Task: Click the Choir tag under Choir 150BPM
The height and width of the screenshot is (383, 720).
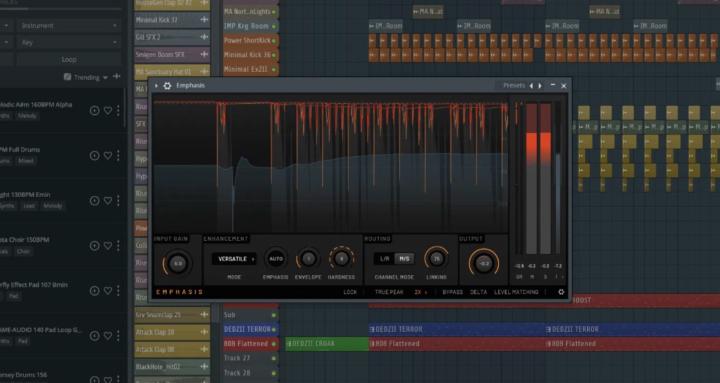Action: tap(23, 251)
